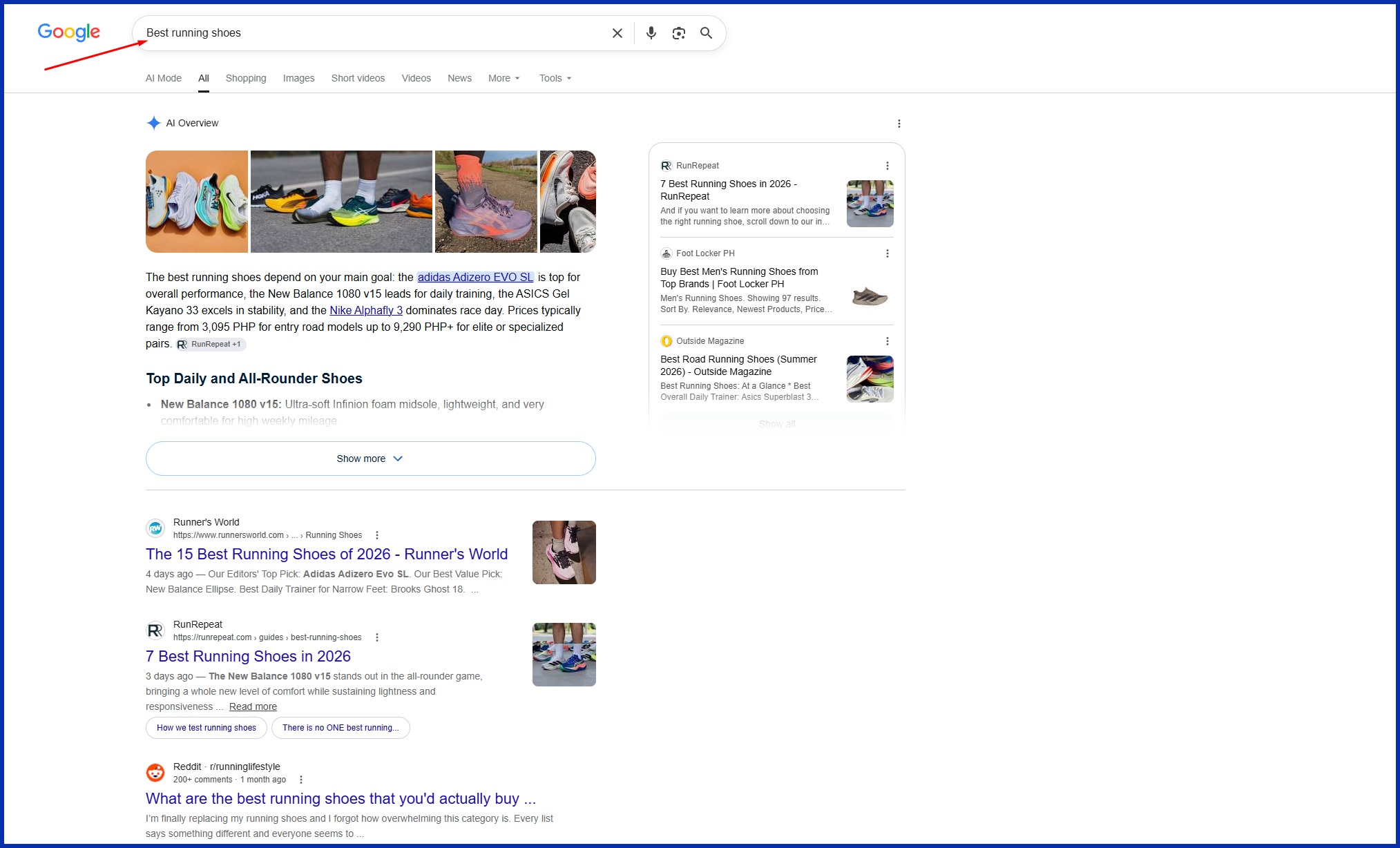This screenshot has width=1400, height=848.
Task: Open the Tools dropdown
Action: pyautogui.click(x=555, y=78)
